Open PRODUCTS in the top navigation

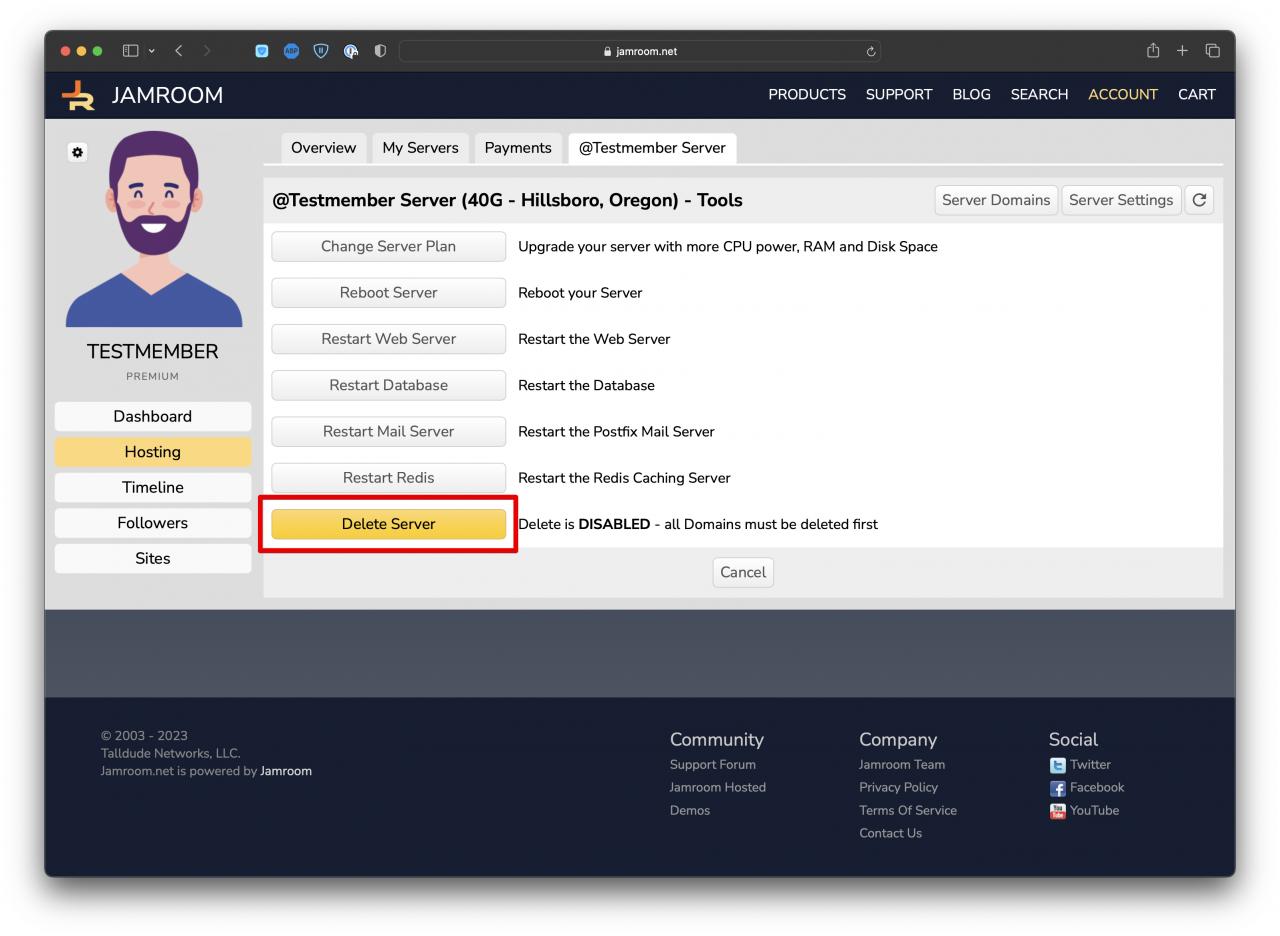[806, 95]
